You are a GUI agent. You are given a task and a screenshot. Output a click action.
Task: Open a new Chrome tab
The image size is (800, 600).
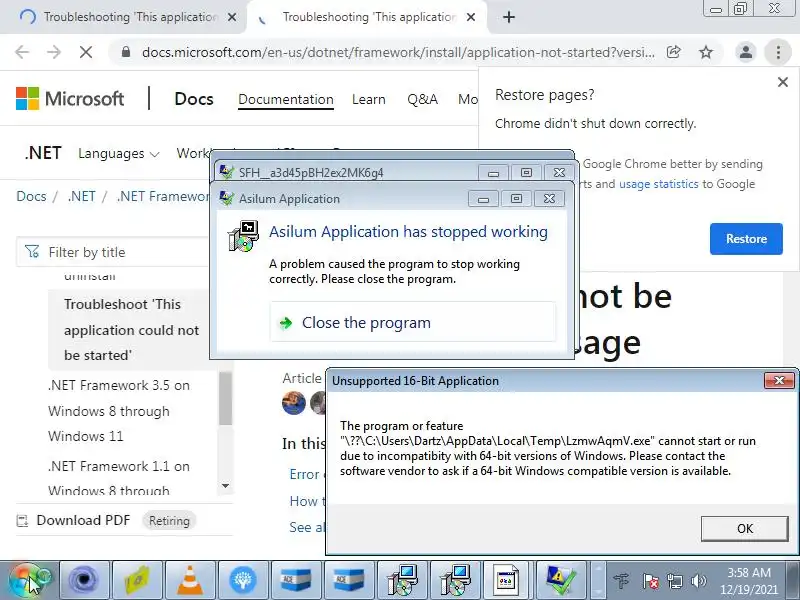pyautogui.click(x=509, y=17)
